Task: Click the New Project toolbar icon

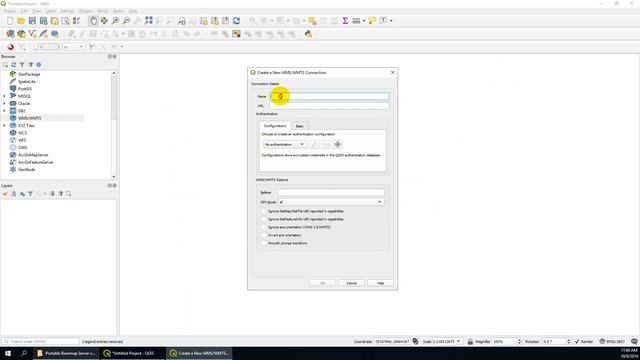Action: pos(10,21)
